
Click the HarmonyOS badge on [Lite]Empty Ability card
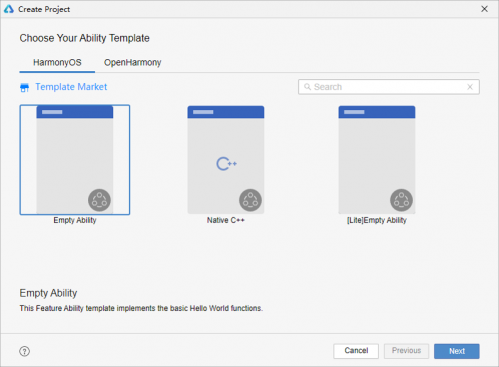coord(401,200)
